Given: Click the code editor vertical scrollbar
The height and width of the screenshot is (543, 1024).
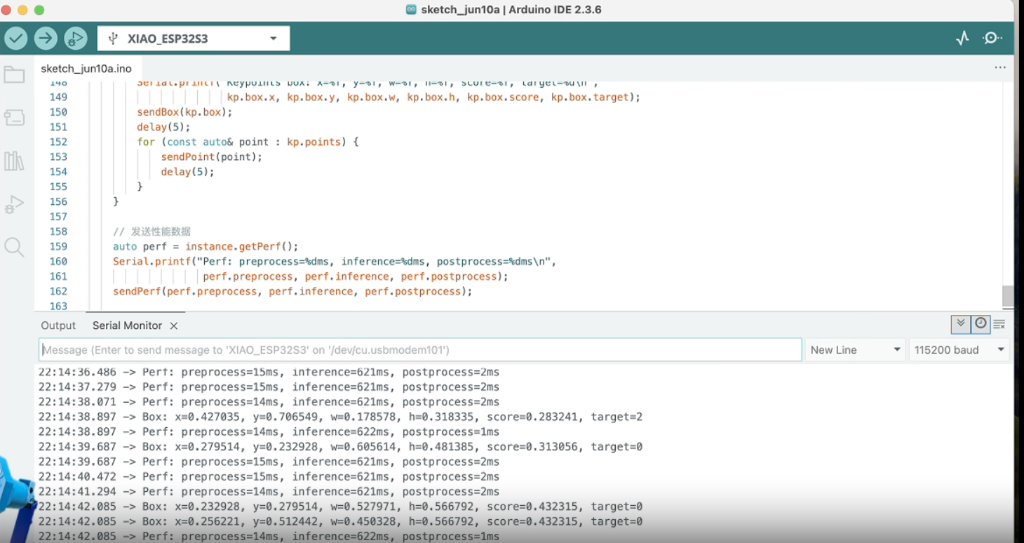Looking at the screenshot, I should pos(1008,297).
